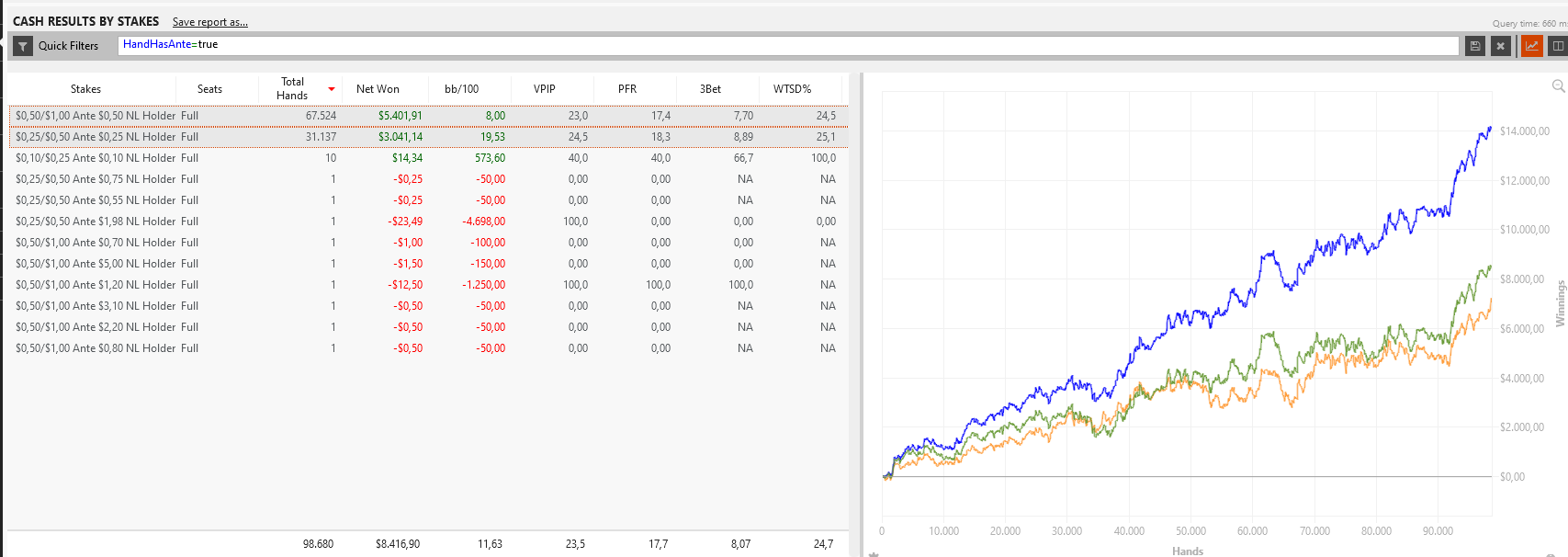Click the save filter floppy disk icon
The image size is (1568, 557).
click(x=1475, y=46)
